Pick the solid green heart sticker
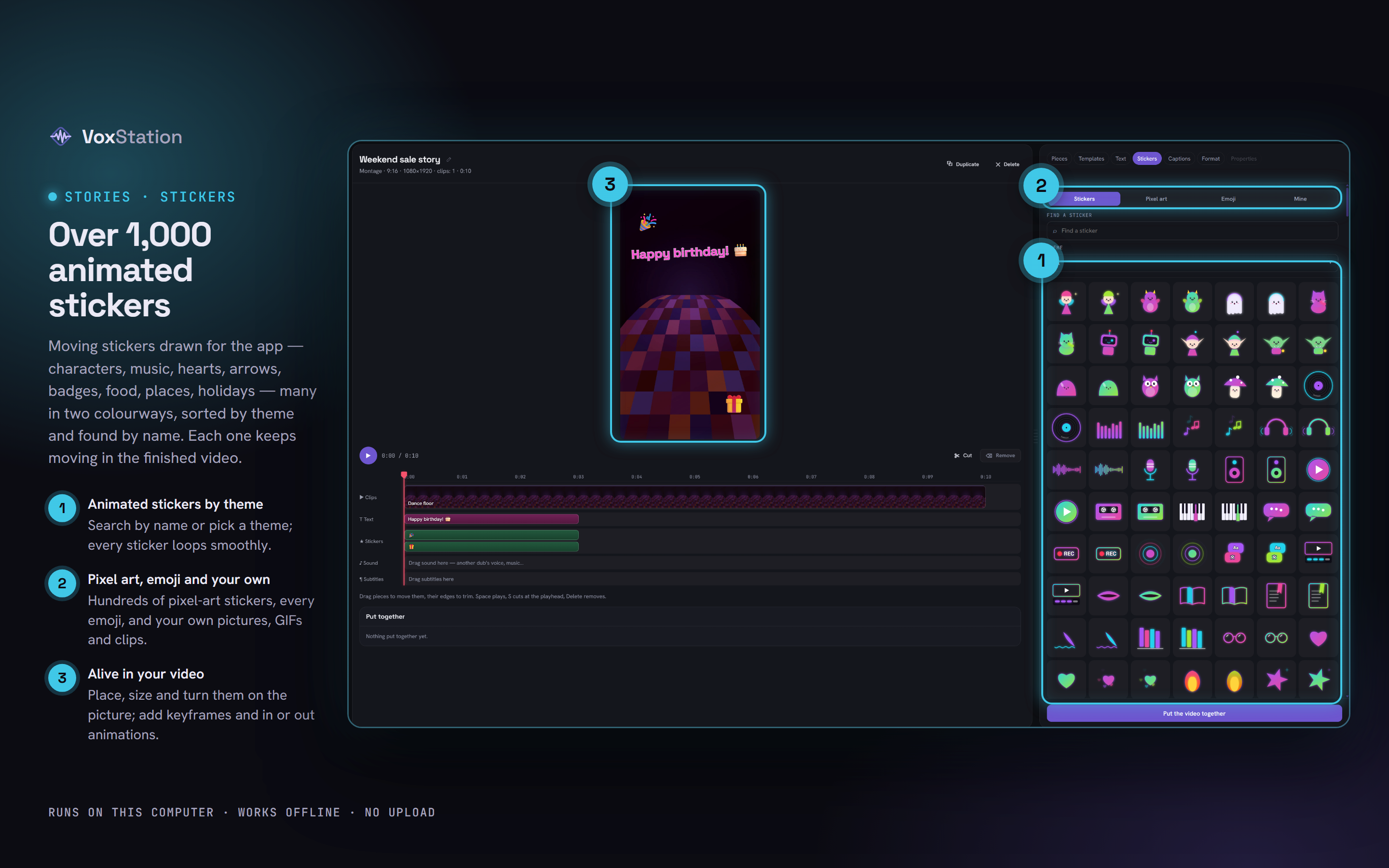The image size is (1389, 868). tap(1066, 680)
